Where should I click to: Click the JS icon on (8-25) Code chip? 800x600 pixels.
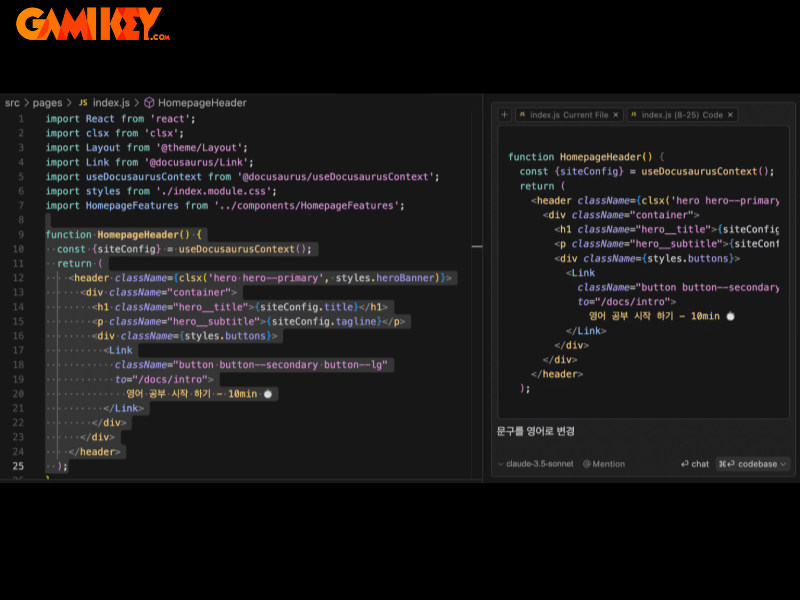coord(634,115)
